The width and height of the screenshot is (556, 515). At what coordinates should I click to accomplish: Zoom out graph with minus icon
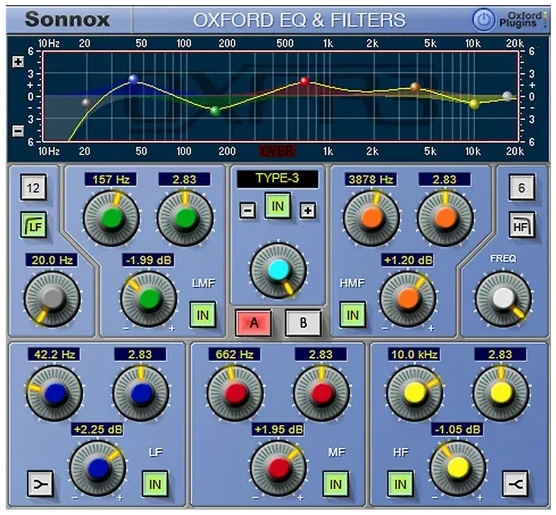(18, 131)
